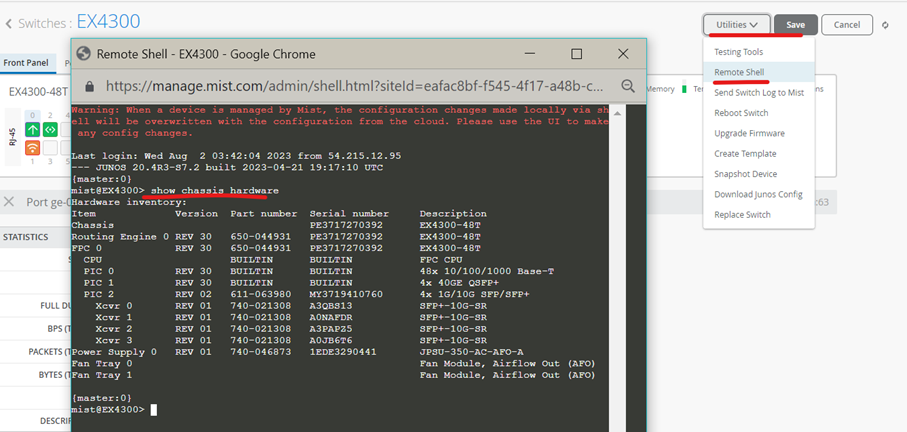This screenshot has width=907, height=432.
Task: Minimize the Remote Shell window
Action: click(x=530, y=53)
